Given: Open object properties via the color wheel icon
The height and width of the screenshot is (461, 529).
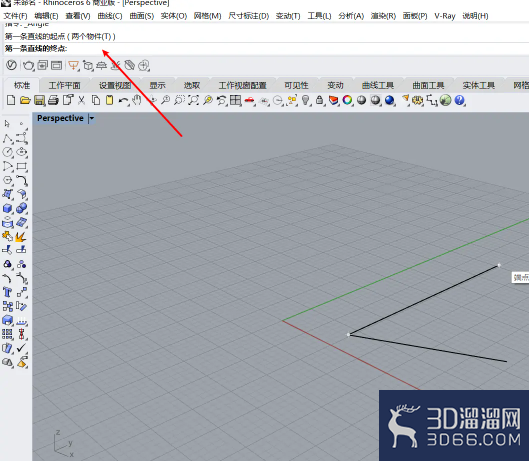Looking at the screenshot, I should [x=347, y=100].
